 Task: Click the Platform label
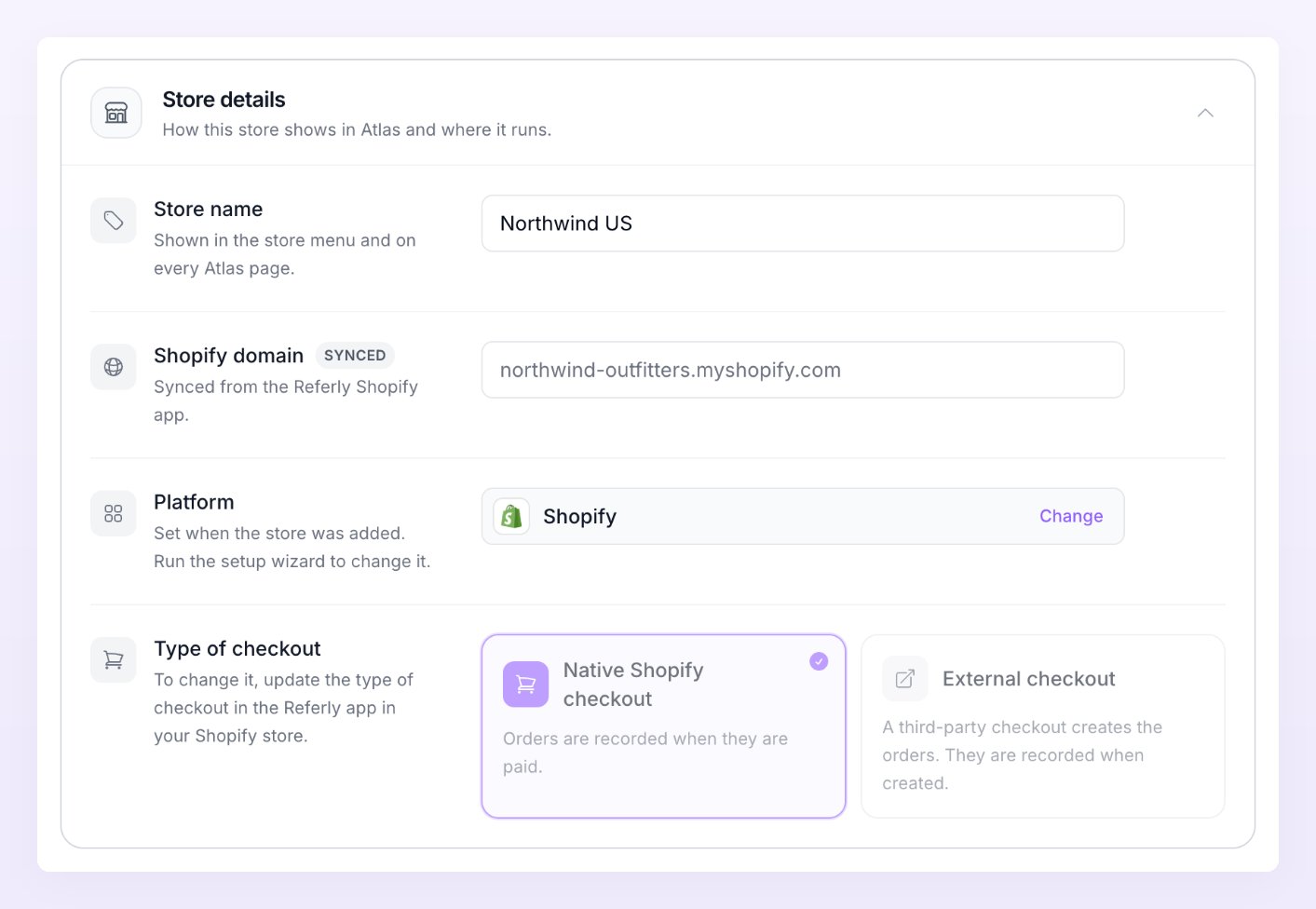tap(194, 502)
